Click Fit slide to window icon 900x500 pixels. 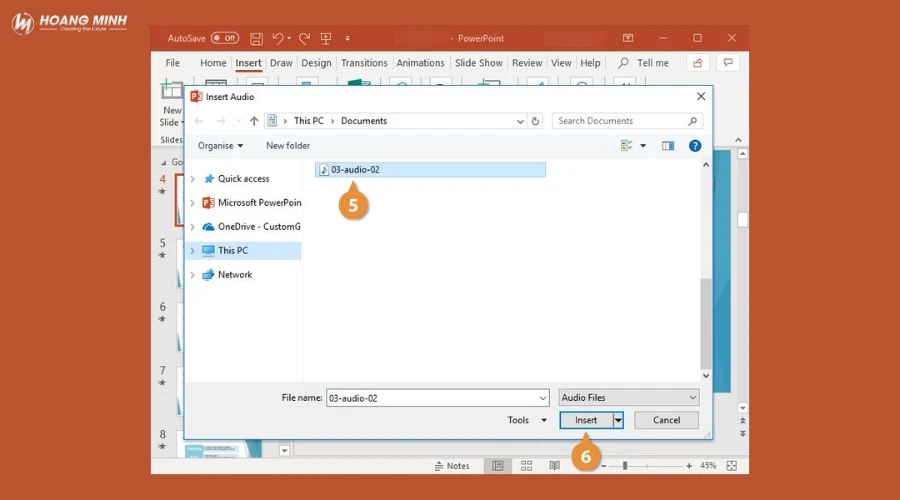click(732, 466)
